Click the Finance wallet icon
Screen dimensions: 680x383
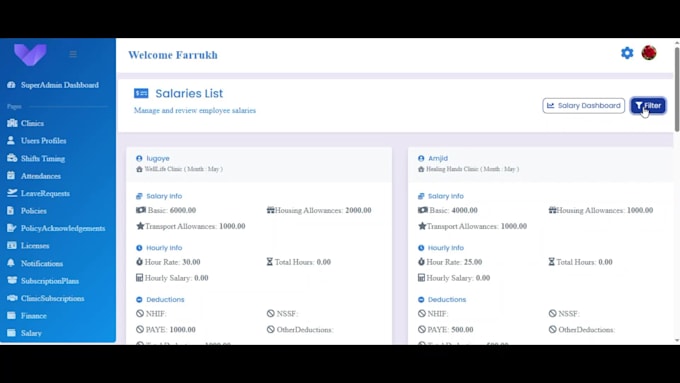[11, 315]
